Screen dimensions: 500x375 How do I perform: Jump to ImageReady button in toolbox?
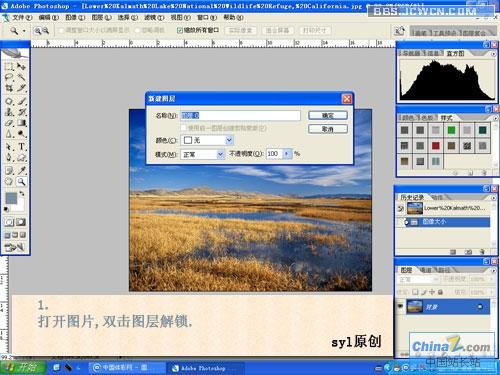(x=15, y=247)
